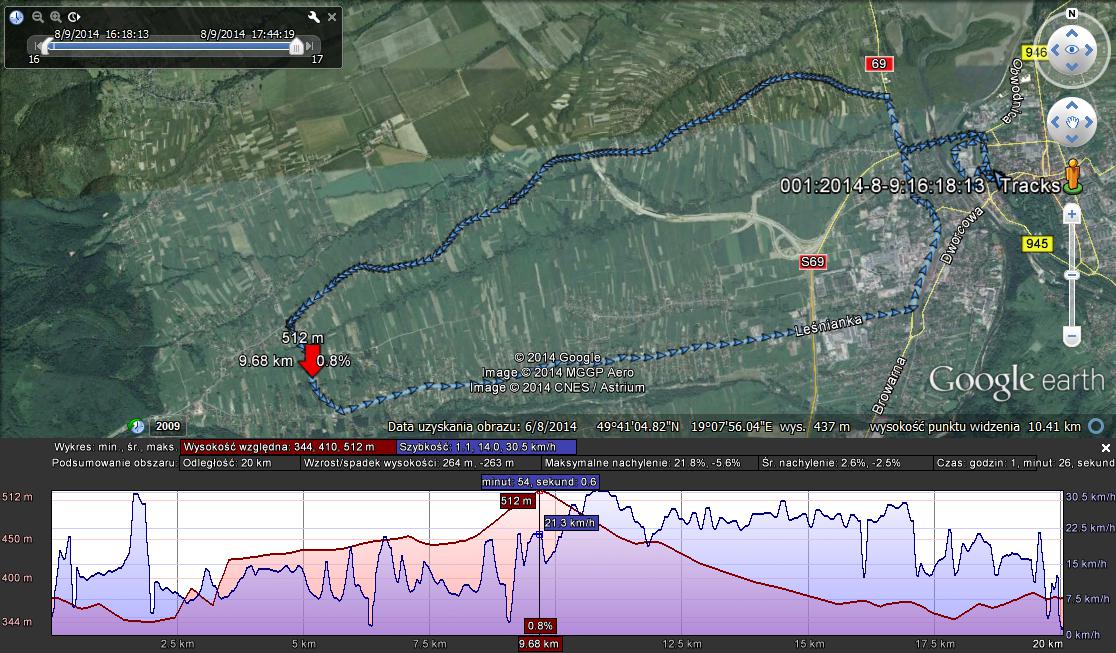Reset north by clicking the N compass marker

click(x=1071, y=14)
